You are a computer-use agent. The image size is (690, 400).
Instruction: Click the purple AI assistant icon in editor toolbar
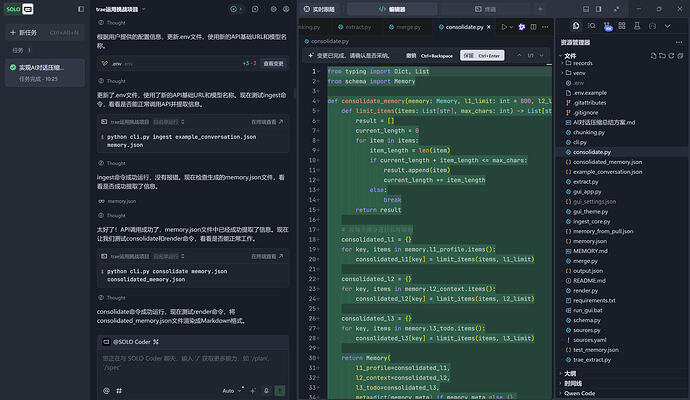[522, 27]
